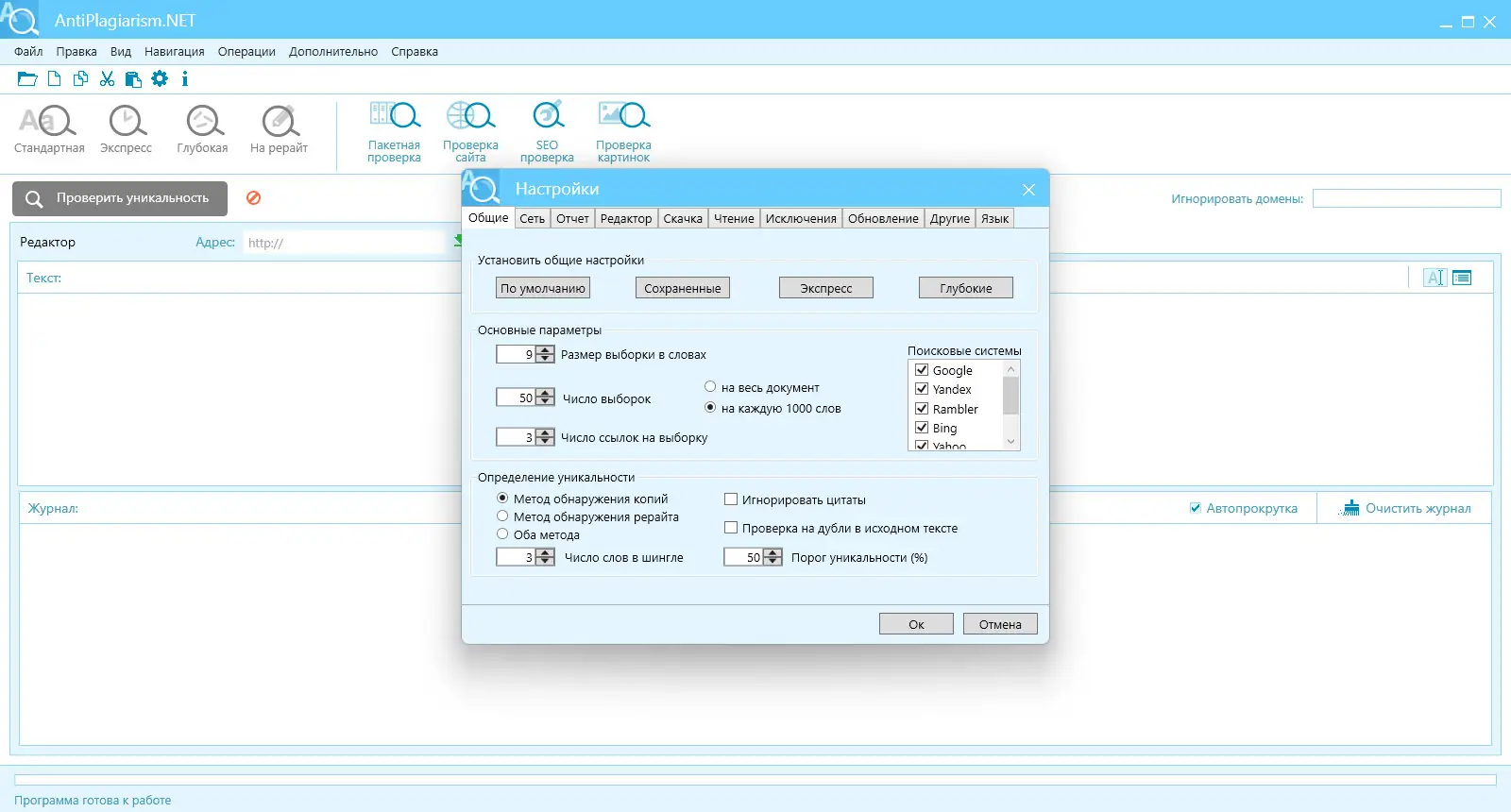Launch the Глубокая check mode

click(x=203, y=129)
